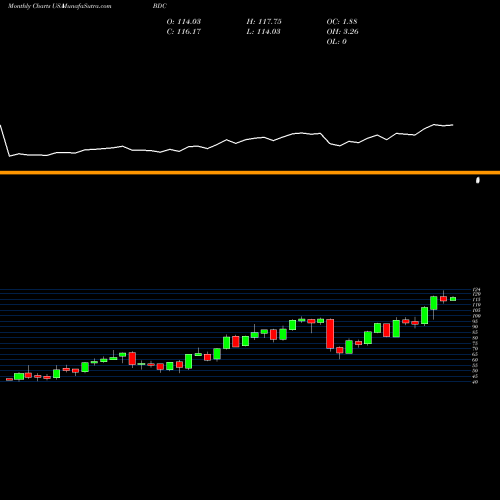Click the 'Monthly Charts USMunafaSutra.com' title text
Image resolution: width=500 pixels, height=500 pixels.
[60, 6]
